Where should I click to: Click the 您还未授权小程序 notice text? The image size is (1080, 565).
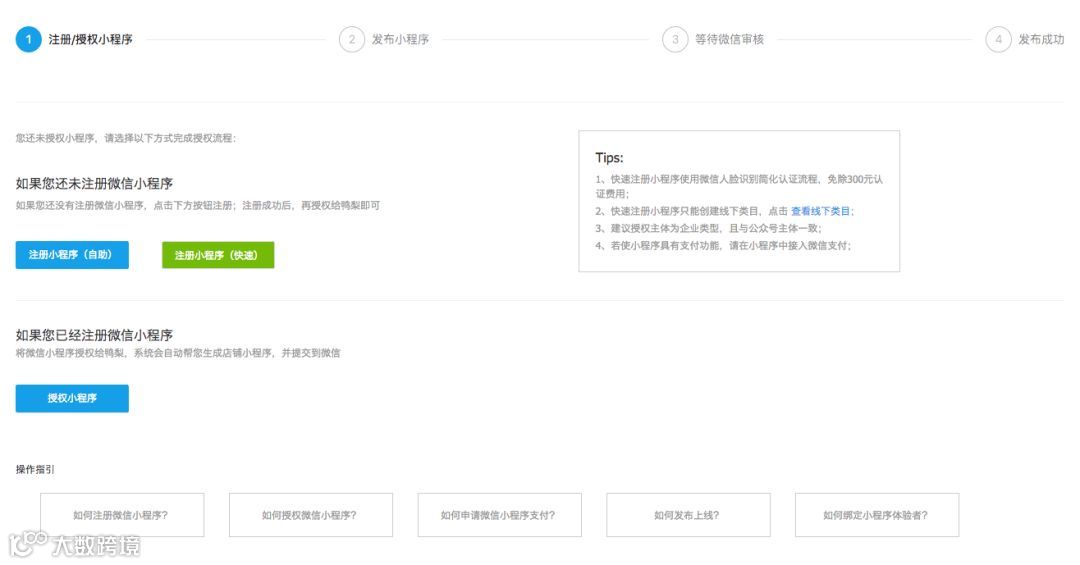click(126, 138)
